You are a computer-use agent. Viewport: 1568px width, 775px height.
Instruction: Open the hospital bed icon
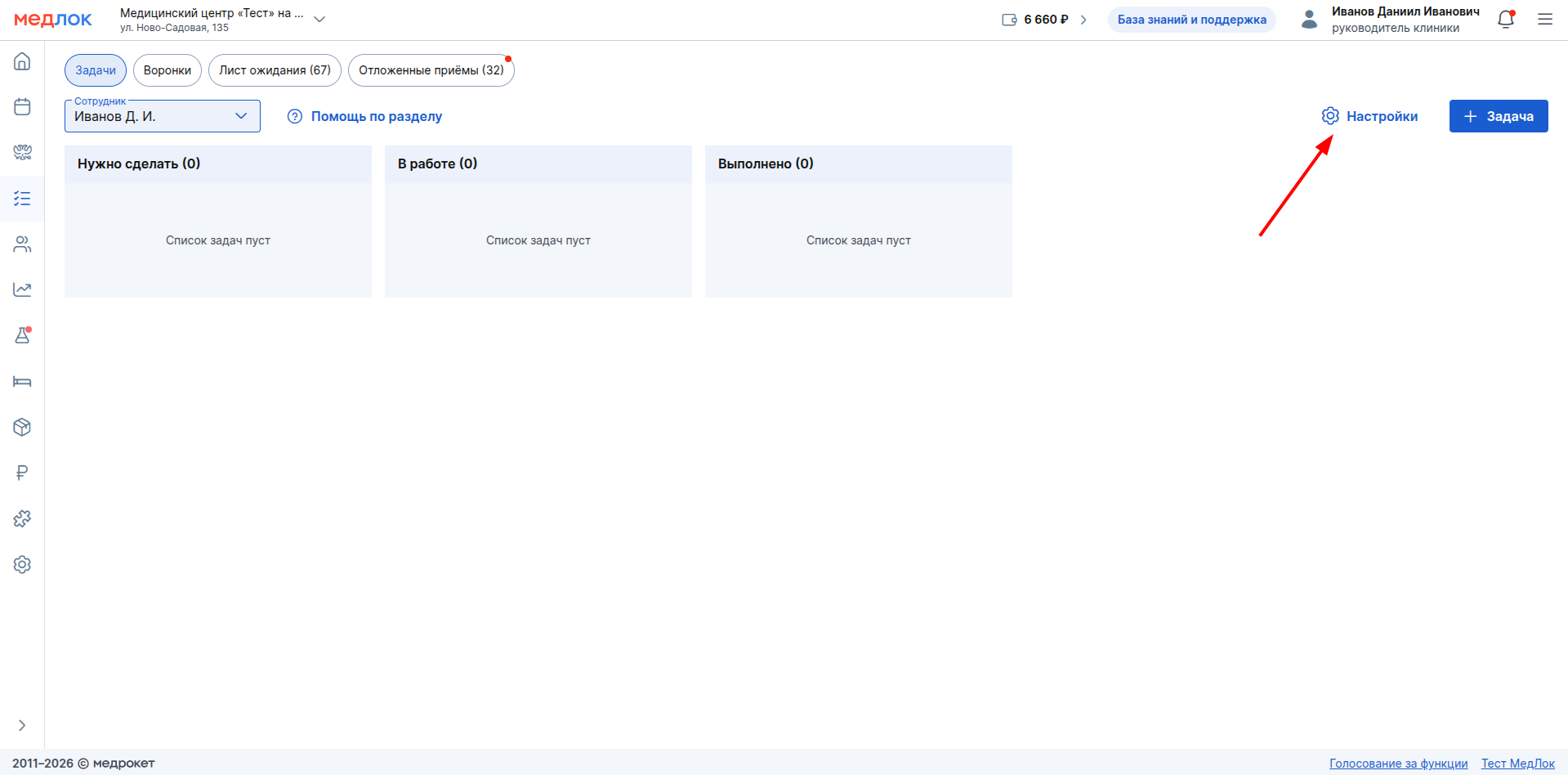[22, 382]
